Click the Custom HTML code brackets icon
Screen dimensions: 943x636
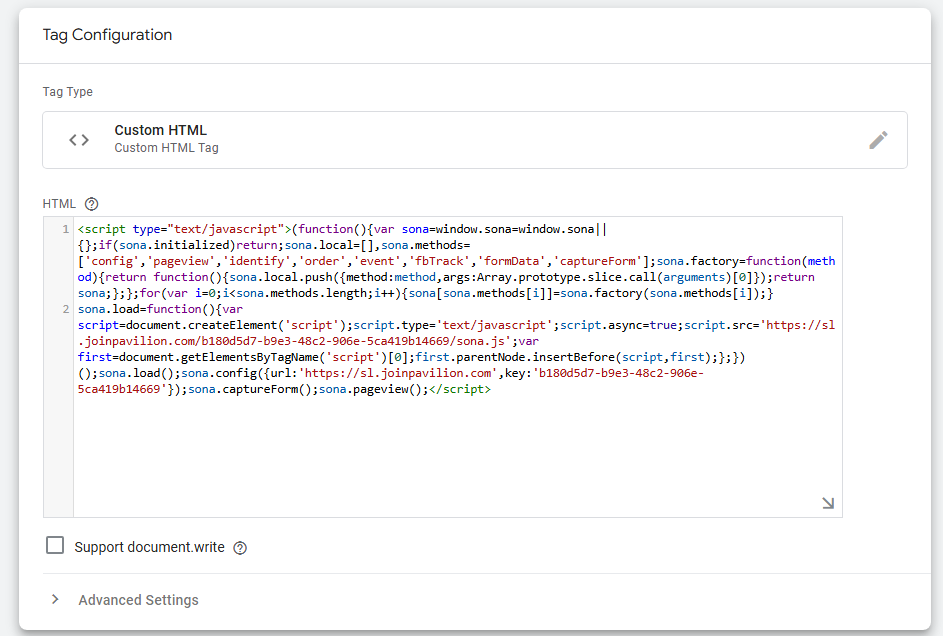79,140
